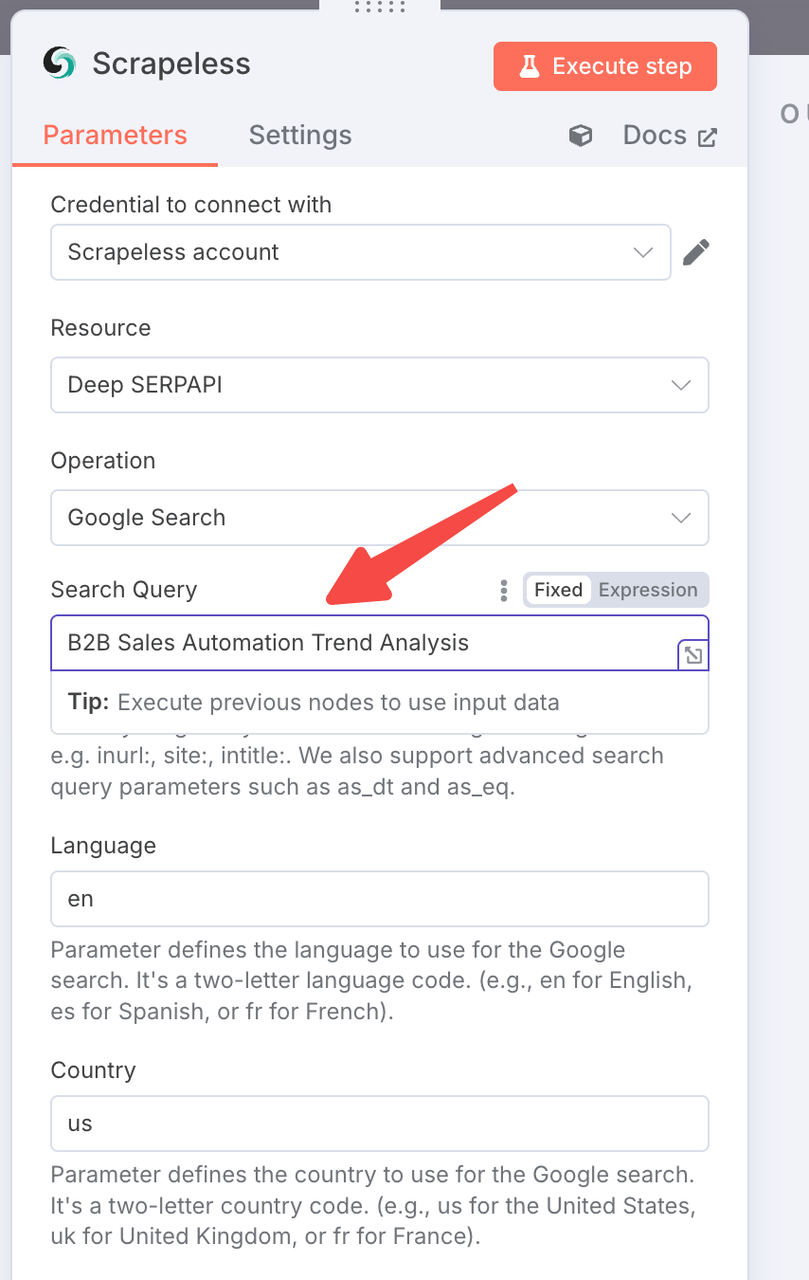809x1280 pixels.
Task: Select the Parameters tab
Action: [x=115, y=136]
